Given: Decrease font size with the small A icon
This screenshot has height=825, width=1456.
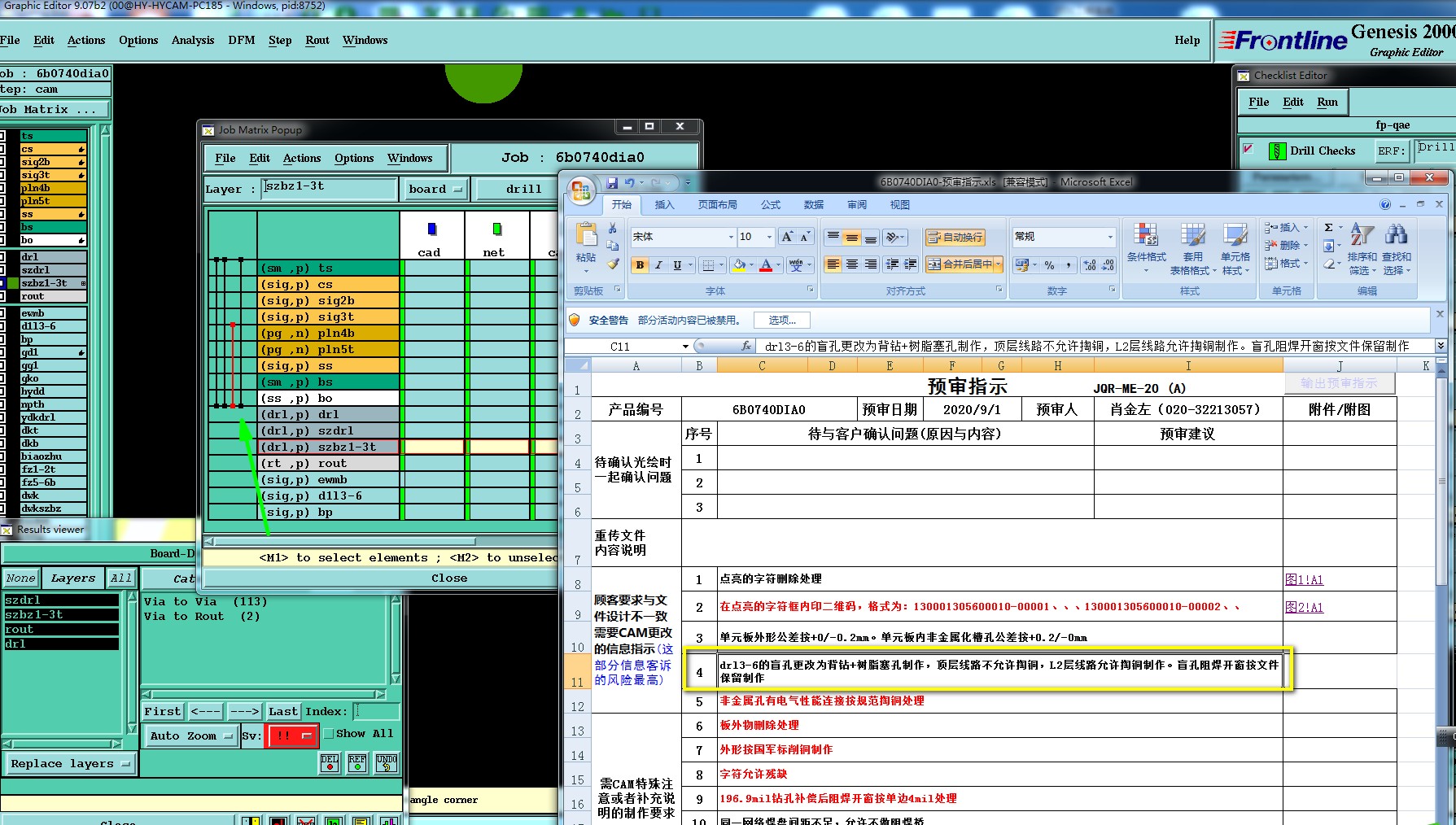Looking at the screenshot, I should pyautogui.click(x=804, y=237).
